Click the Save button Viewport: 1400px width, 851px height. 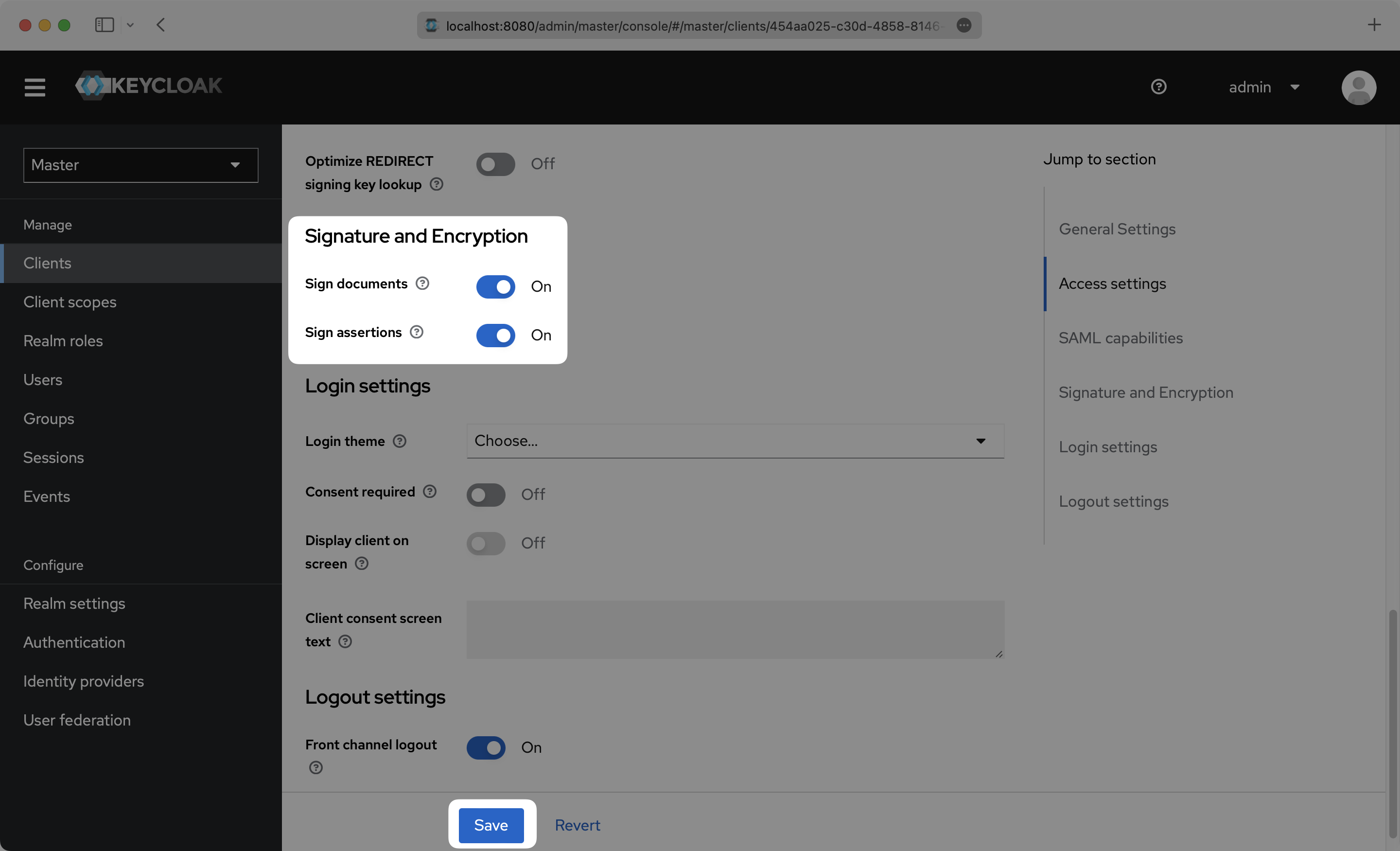click(491, 825)
